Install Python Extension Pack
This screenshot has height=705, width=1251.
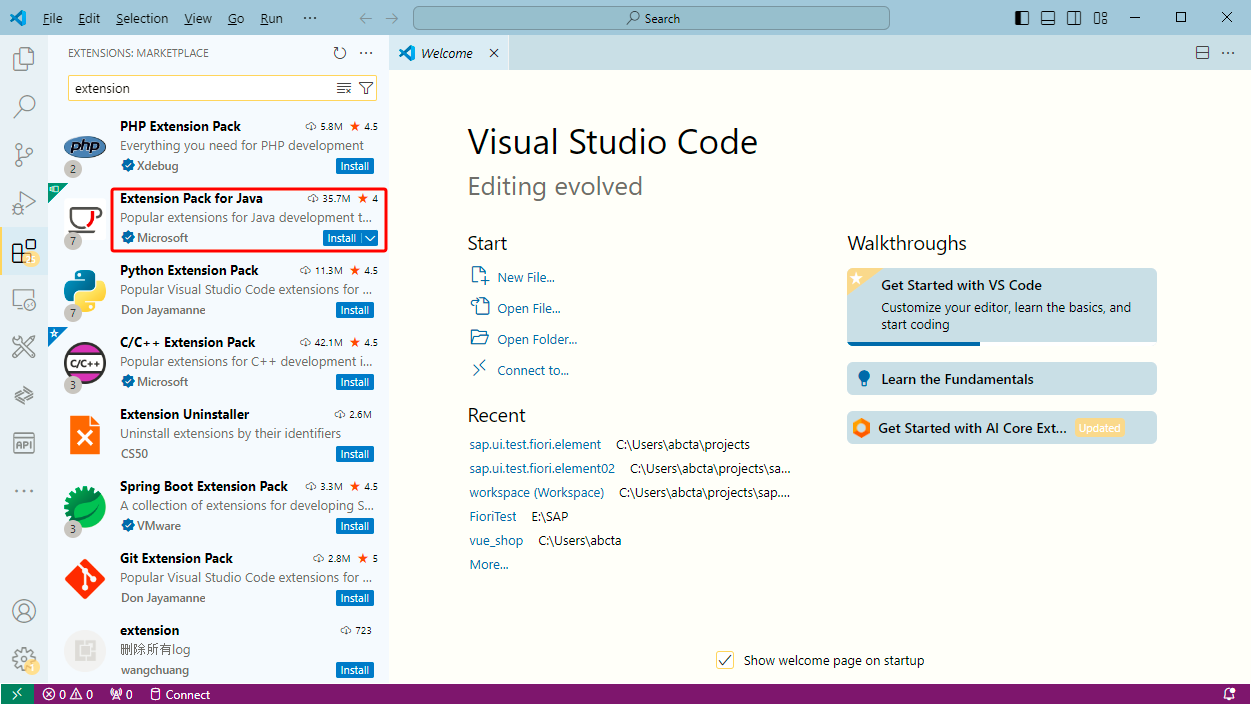pyautogui.click(x=355, y=310)
